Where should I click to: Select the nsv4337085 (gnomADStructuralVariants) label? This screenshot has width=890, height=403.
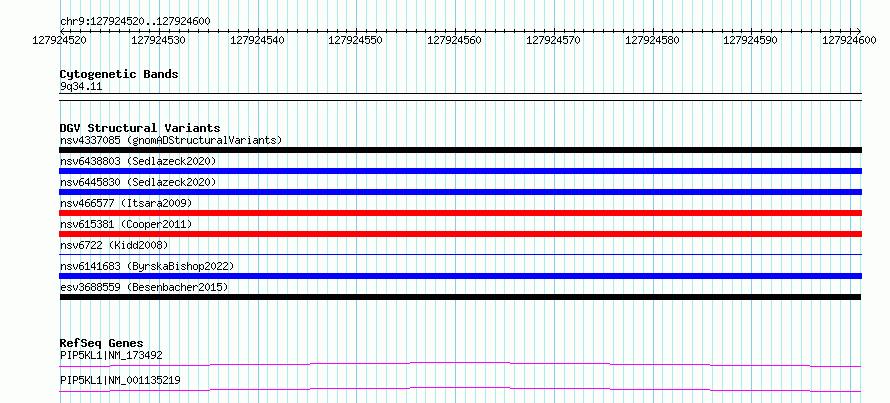[171, 140]
